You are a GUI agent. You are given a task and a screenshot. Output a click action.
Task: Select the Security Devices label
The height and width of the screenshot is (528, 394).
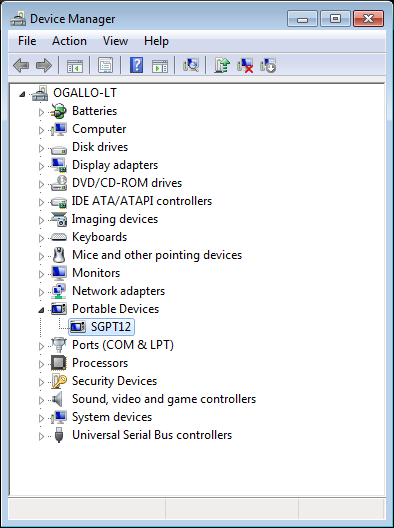[x=114, y=381]
